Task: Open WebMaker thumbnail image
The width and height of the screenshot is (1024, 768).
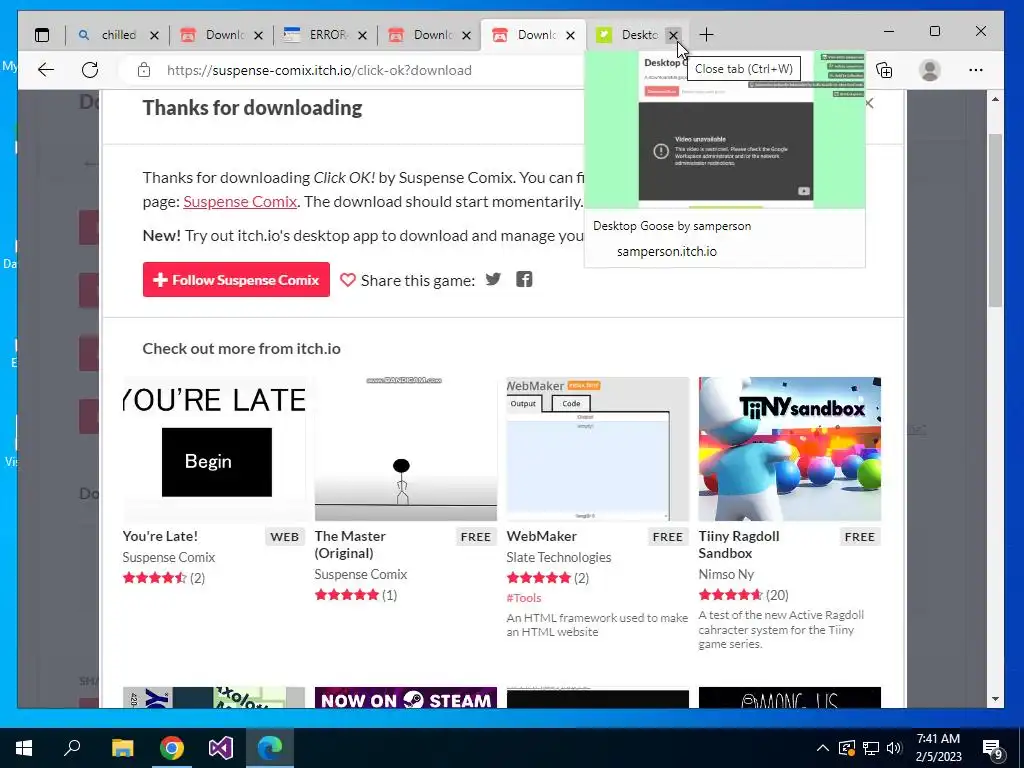Action: [598, 449]
